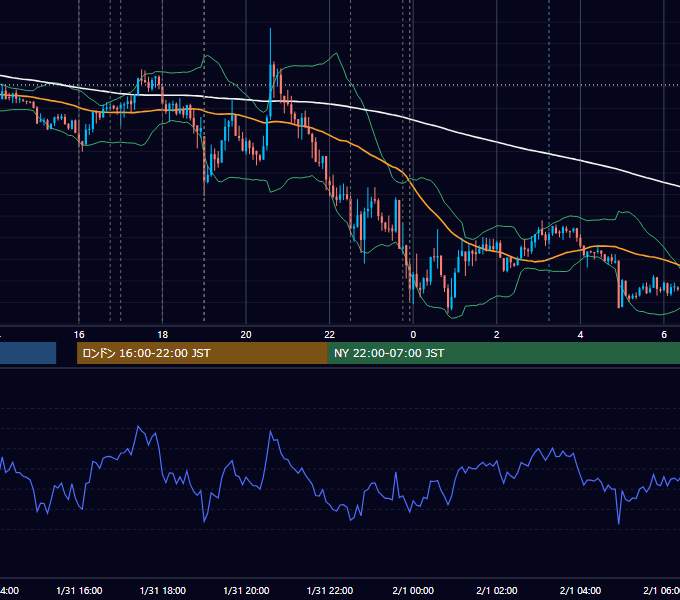
Task: Select the blue session bar left of ロンドン
Action: point(28,353)
